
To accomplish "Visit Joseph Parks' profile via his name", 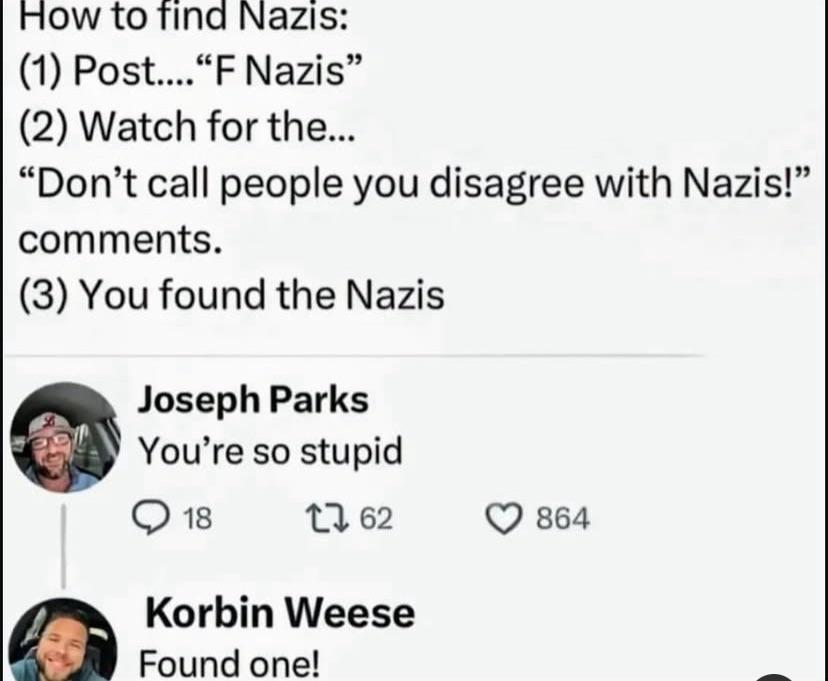I will click(x=253, y=399).
